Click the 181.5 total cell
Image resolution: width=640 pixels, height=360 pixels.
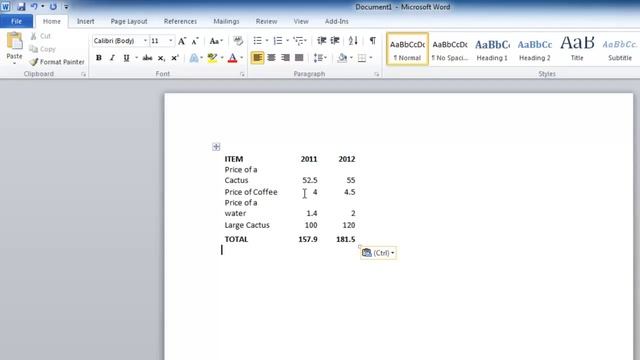click(x=345, y=239)
